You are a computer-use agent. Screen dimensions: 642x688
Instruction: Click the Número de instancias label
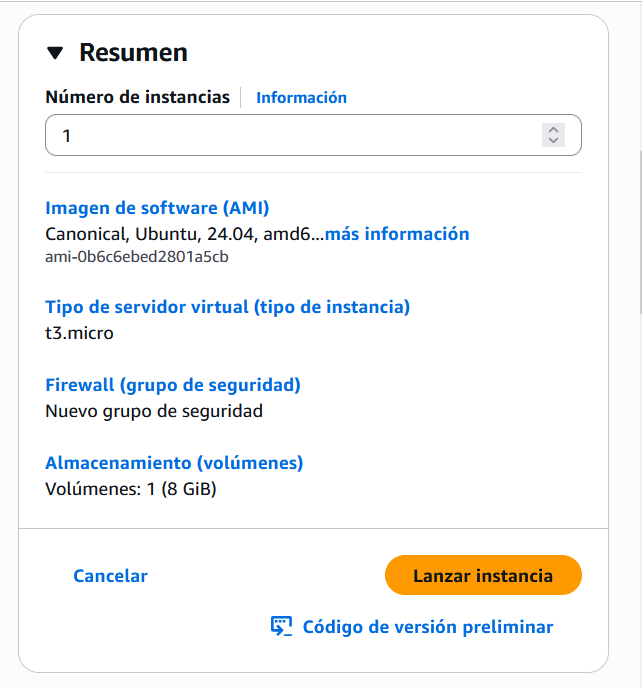tap(137, 97)
